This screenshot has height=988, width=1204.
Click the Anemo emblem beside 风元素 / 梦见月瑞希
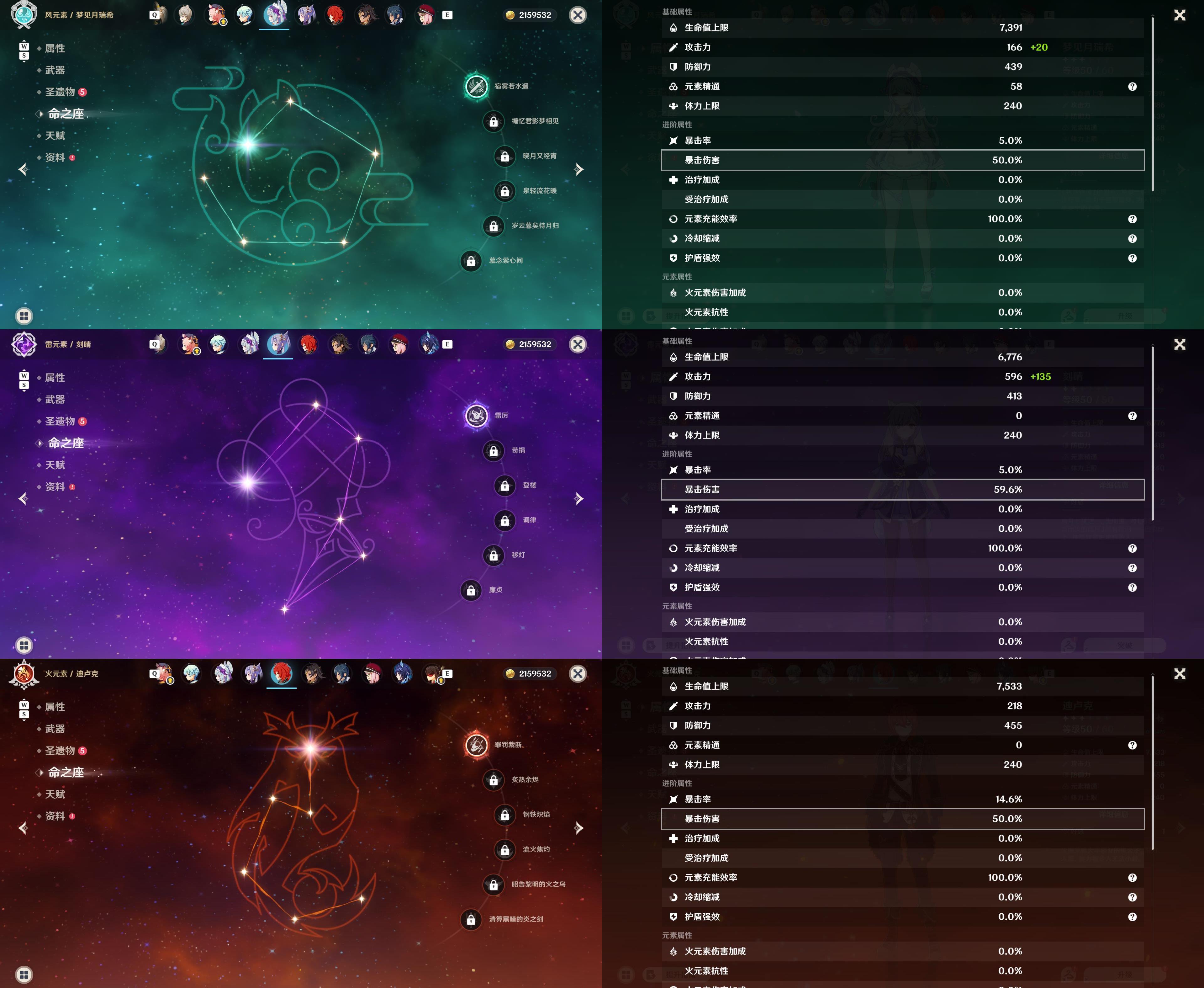coord(24,15)
